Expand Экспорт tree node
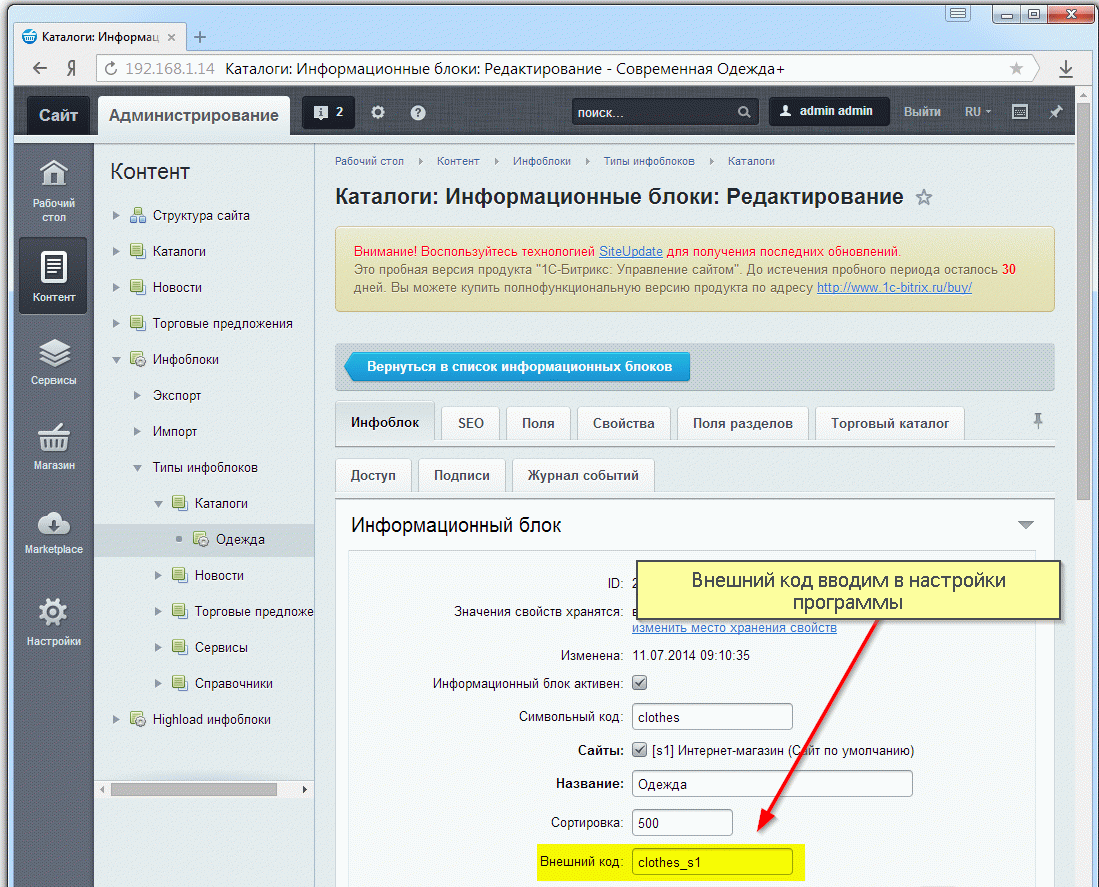 click(137, 395)
